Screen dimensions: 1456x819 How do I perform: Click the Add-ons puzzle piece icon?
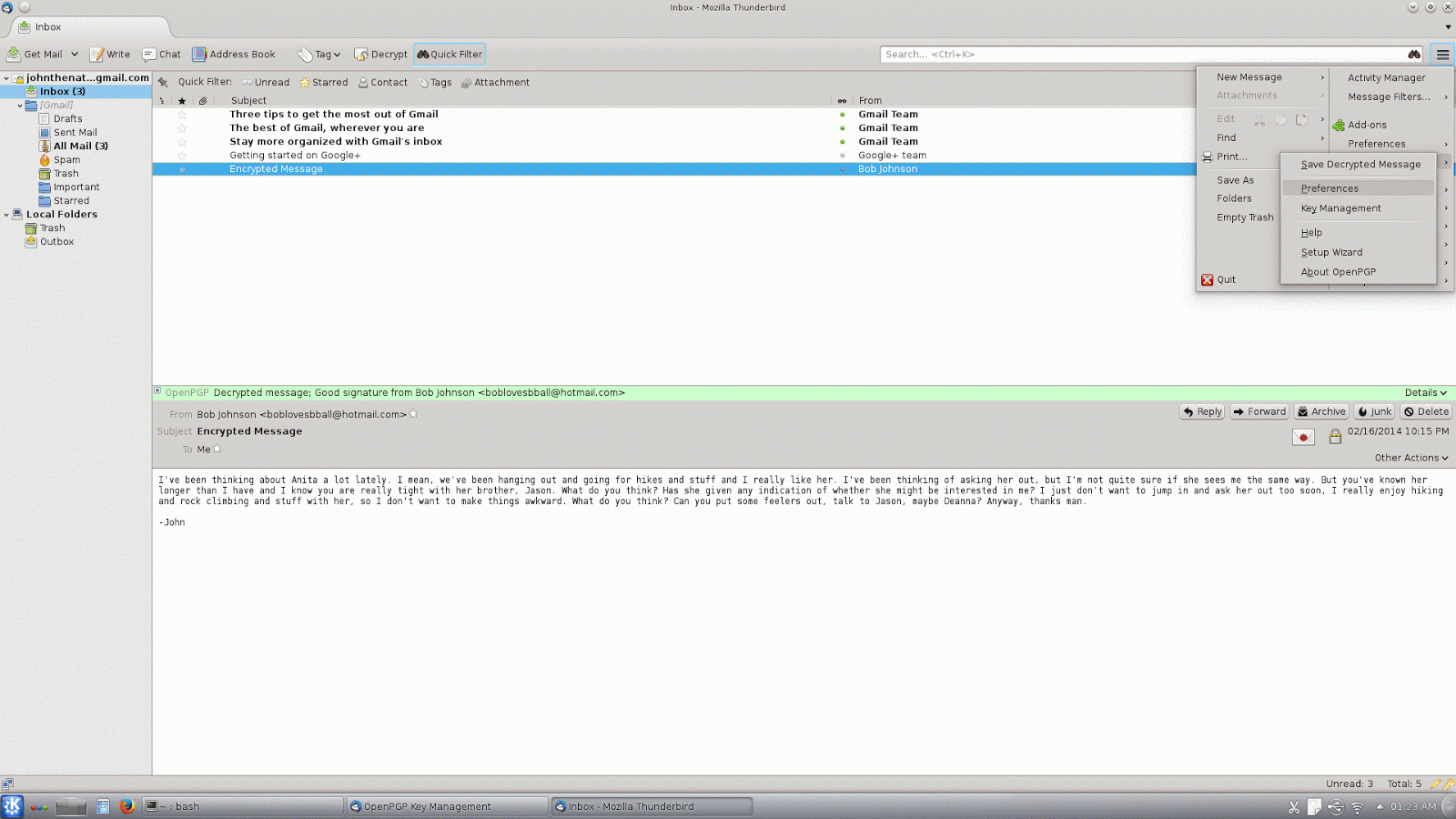click(x=1339, y=125)
